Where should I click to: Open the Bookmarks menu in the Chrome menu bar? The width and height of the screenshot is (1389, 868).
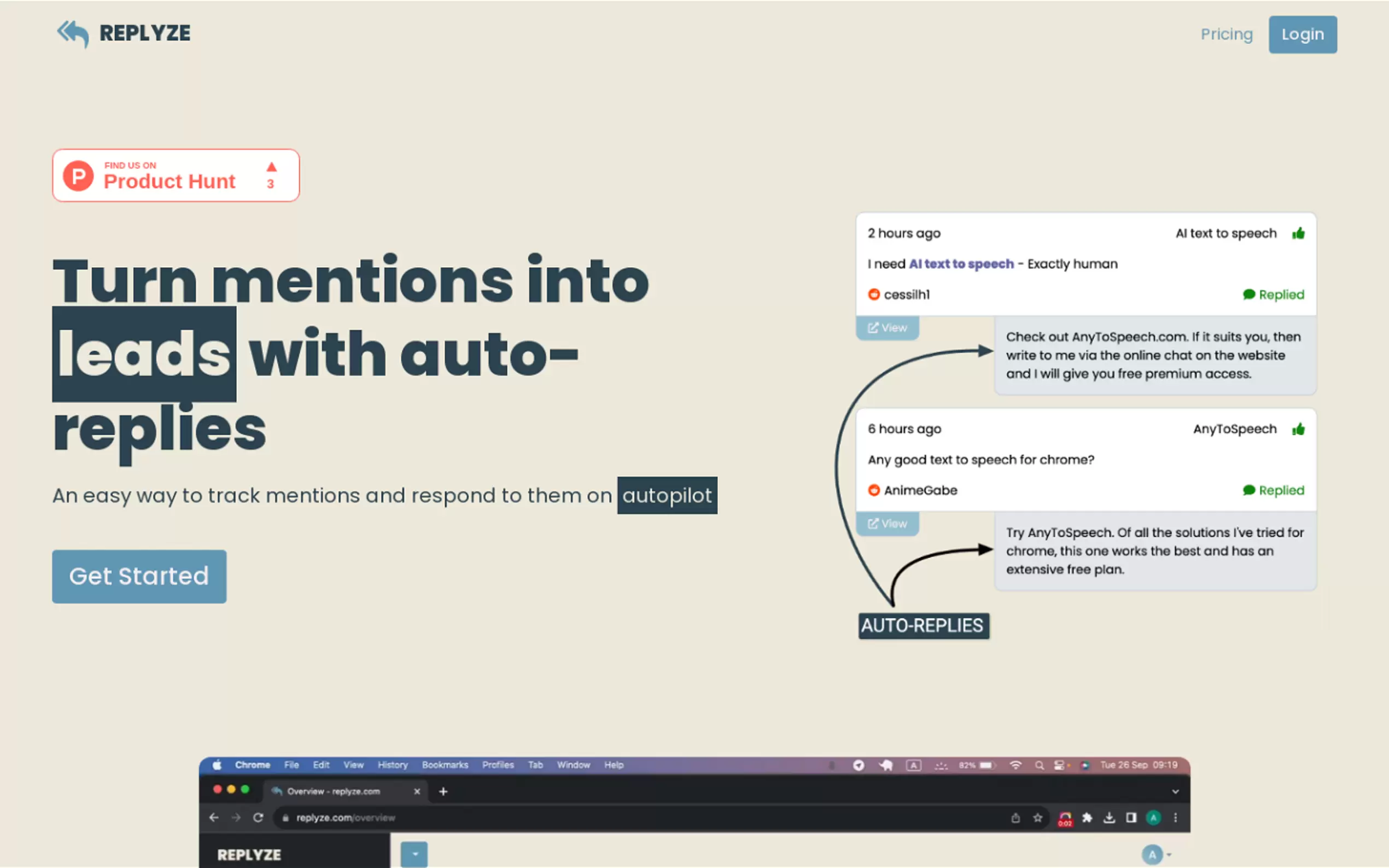click(x=445, y=765)
